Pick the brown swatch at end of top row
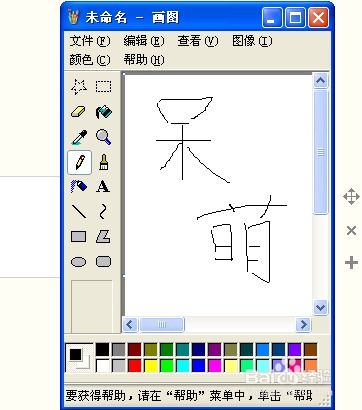 (310, 350)
